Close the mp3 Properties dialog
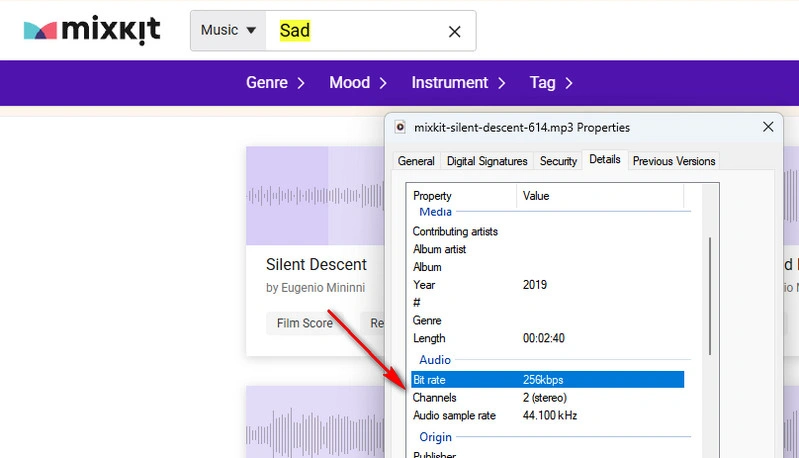 [x=768, y=127]
